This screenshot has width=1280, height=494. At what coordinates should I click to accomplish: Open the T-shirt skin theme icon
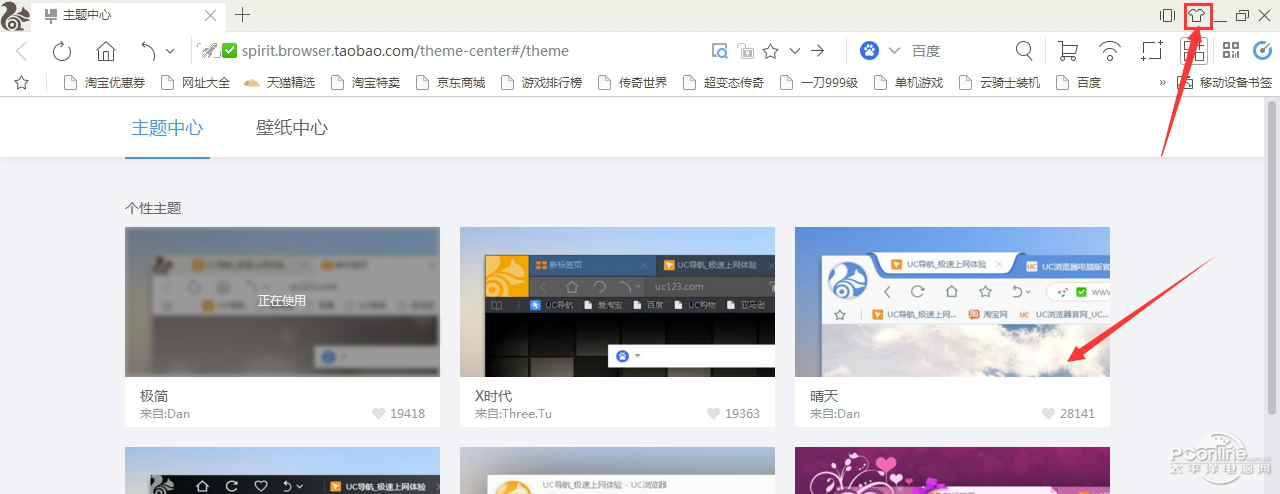point(1197,16)
